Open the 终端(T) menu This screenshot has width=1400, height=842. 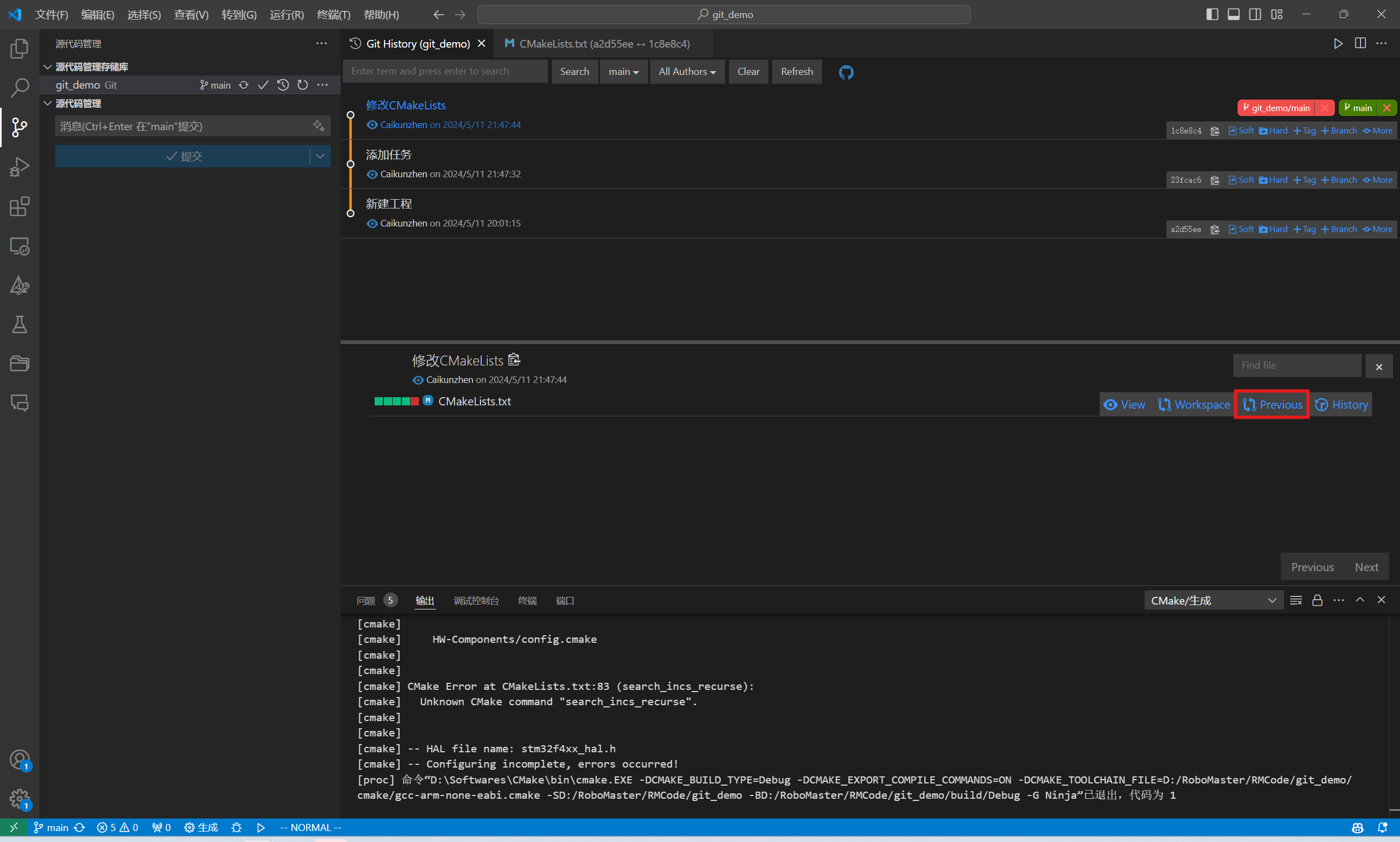tap(334, 14)
